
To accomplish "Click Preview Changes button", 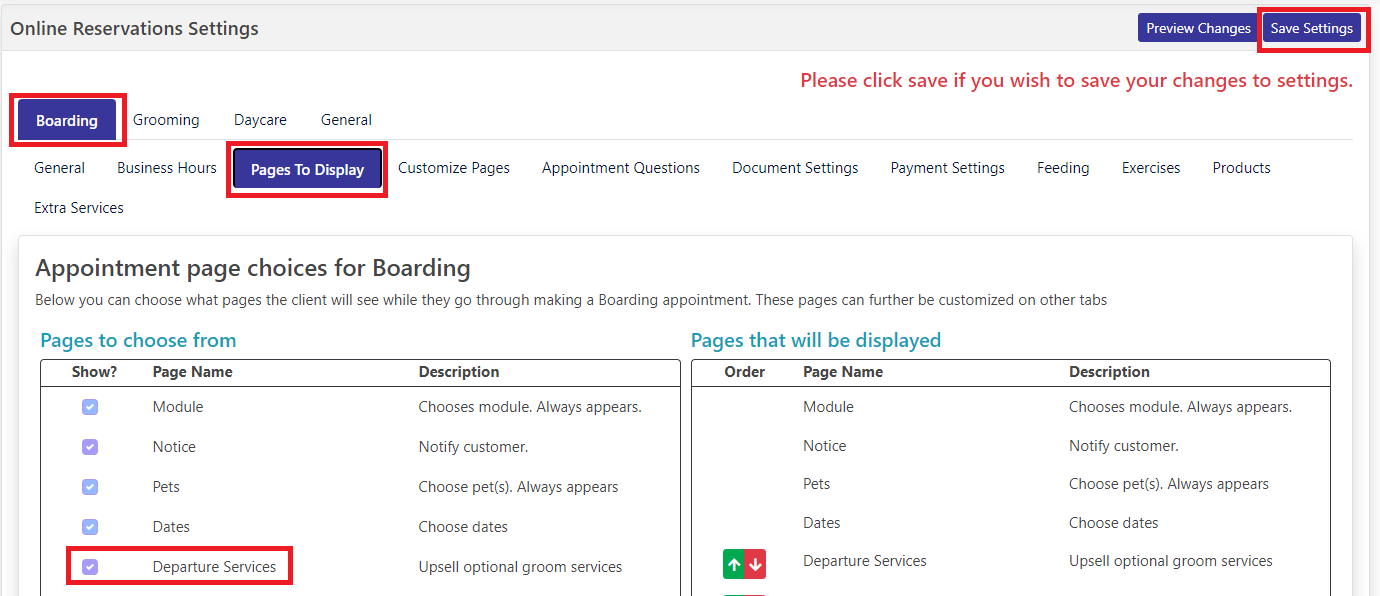I will tap(1198, 28).
